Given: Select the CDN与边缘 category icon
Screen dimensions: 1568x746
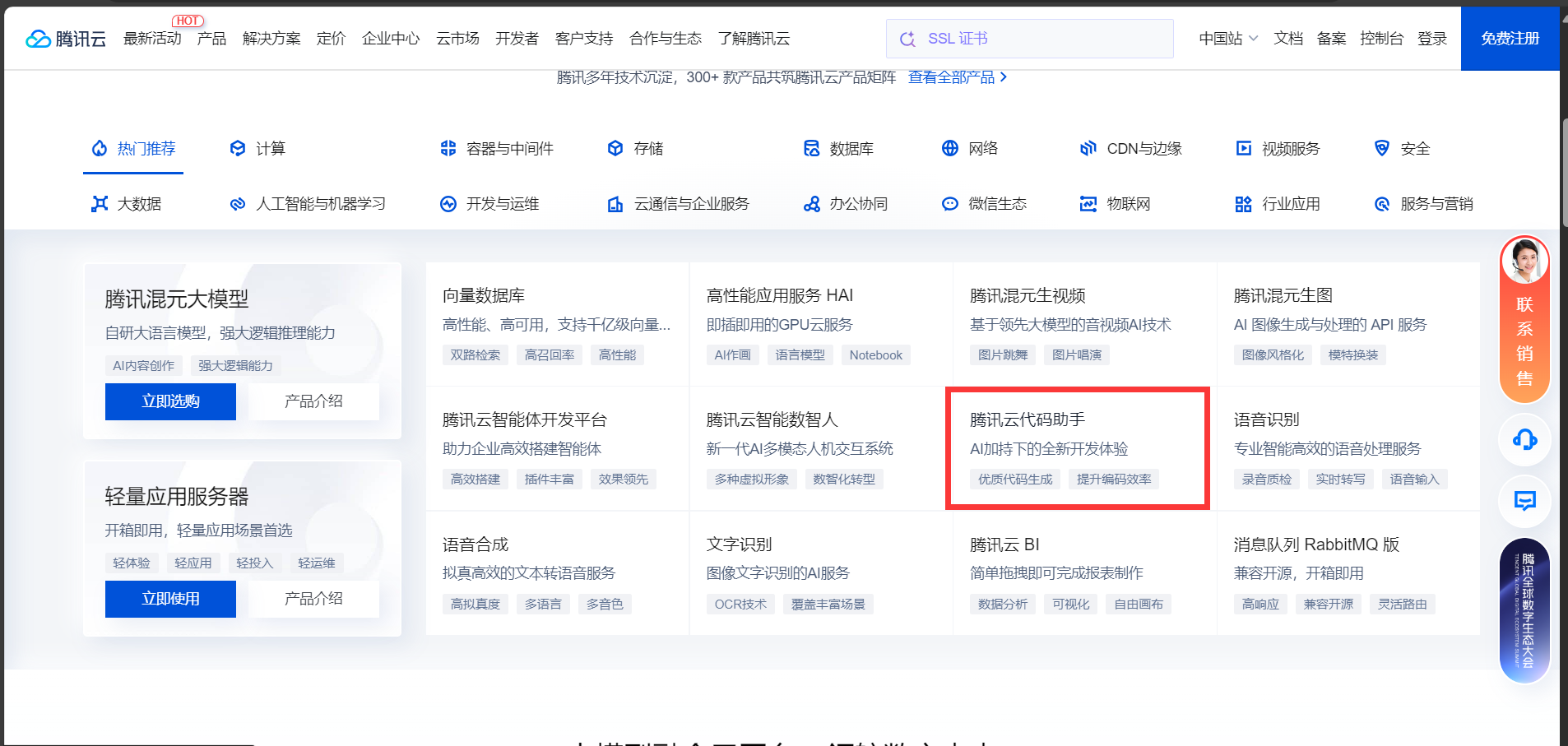Looking at the screenshot, I should (1088, 148).
